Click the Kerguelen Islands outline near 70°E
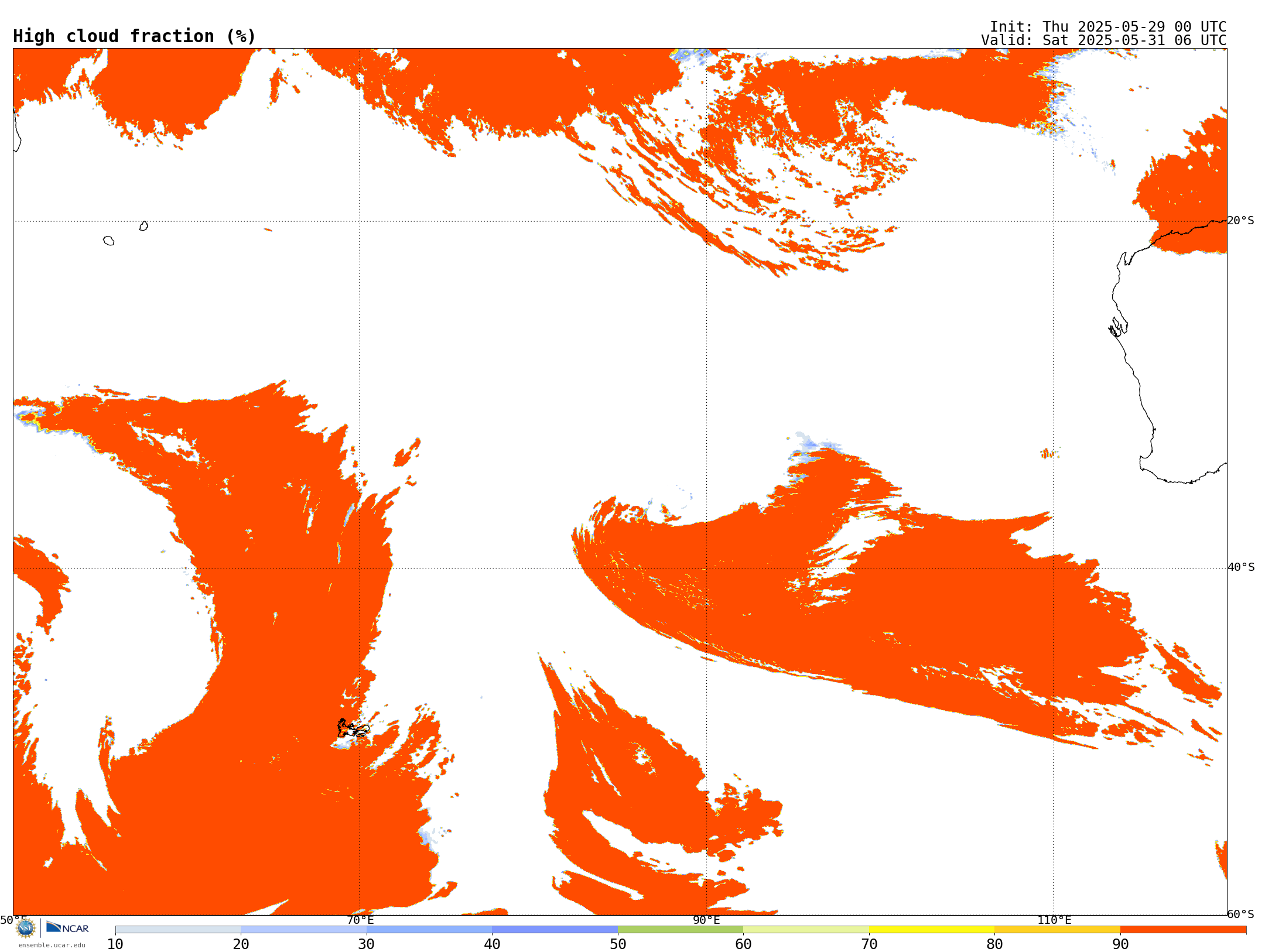The height and width of the screenshot is (952, 1265). (353, 728)
